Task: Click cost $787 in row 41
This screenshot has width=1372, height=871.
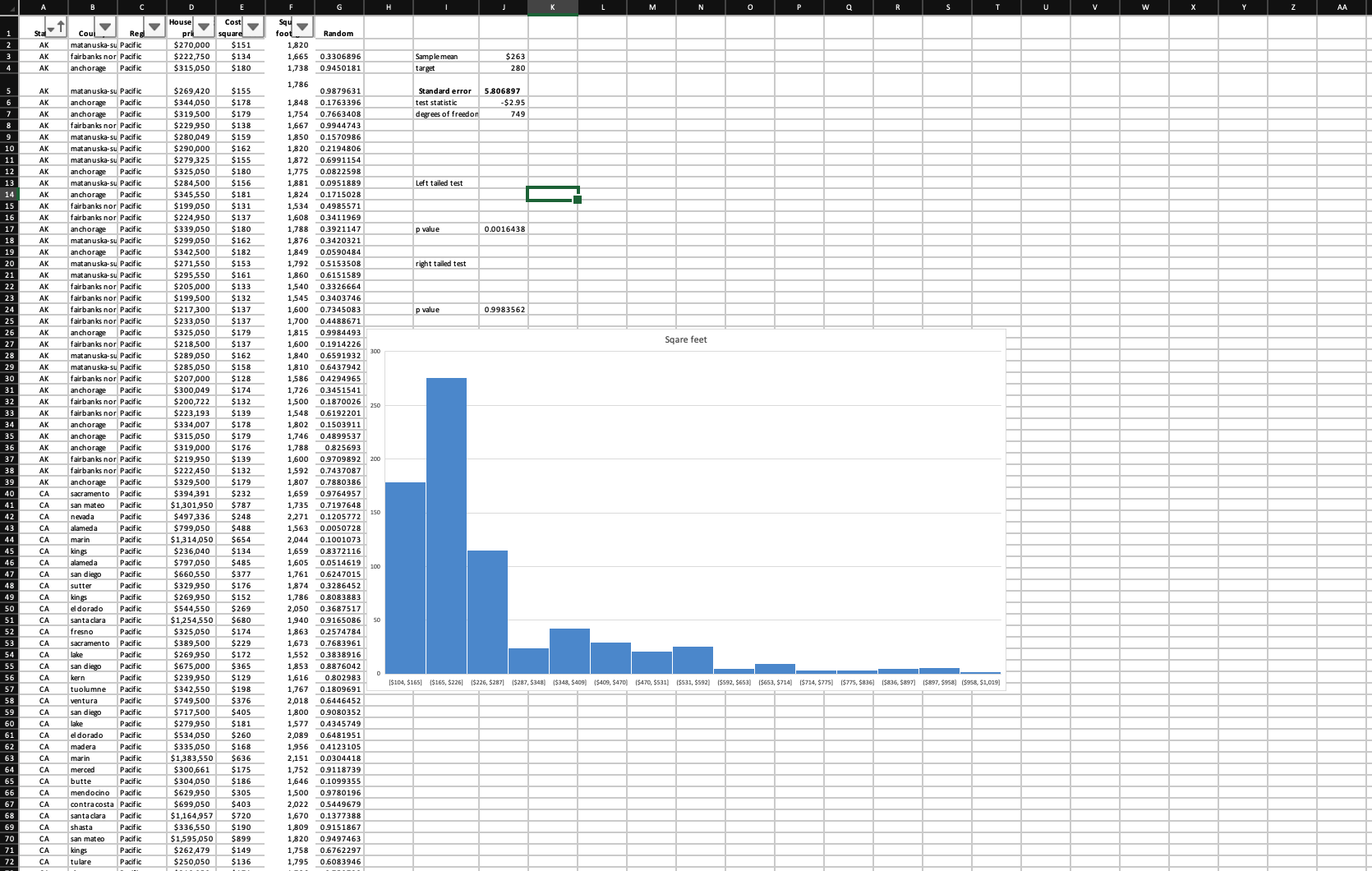Action: [x=241, y=505]
